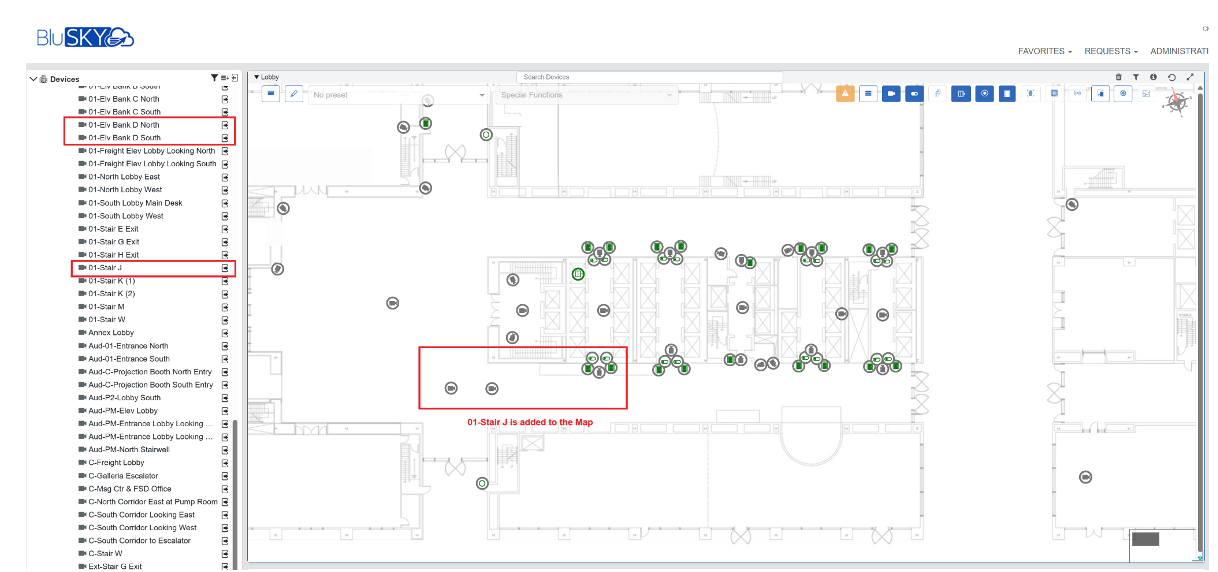This screenshot has width=1218, height=572.
Task: Toggle the blue circular target button
Action: pyautogui.click(x=984, y=93)
